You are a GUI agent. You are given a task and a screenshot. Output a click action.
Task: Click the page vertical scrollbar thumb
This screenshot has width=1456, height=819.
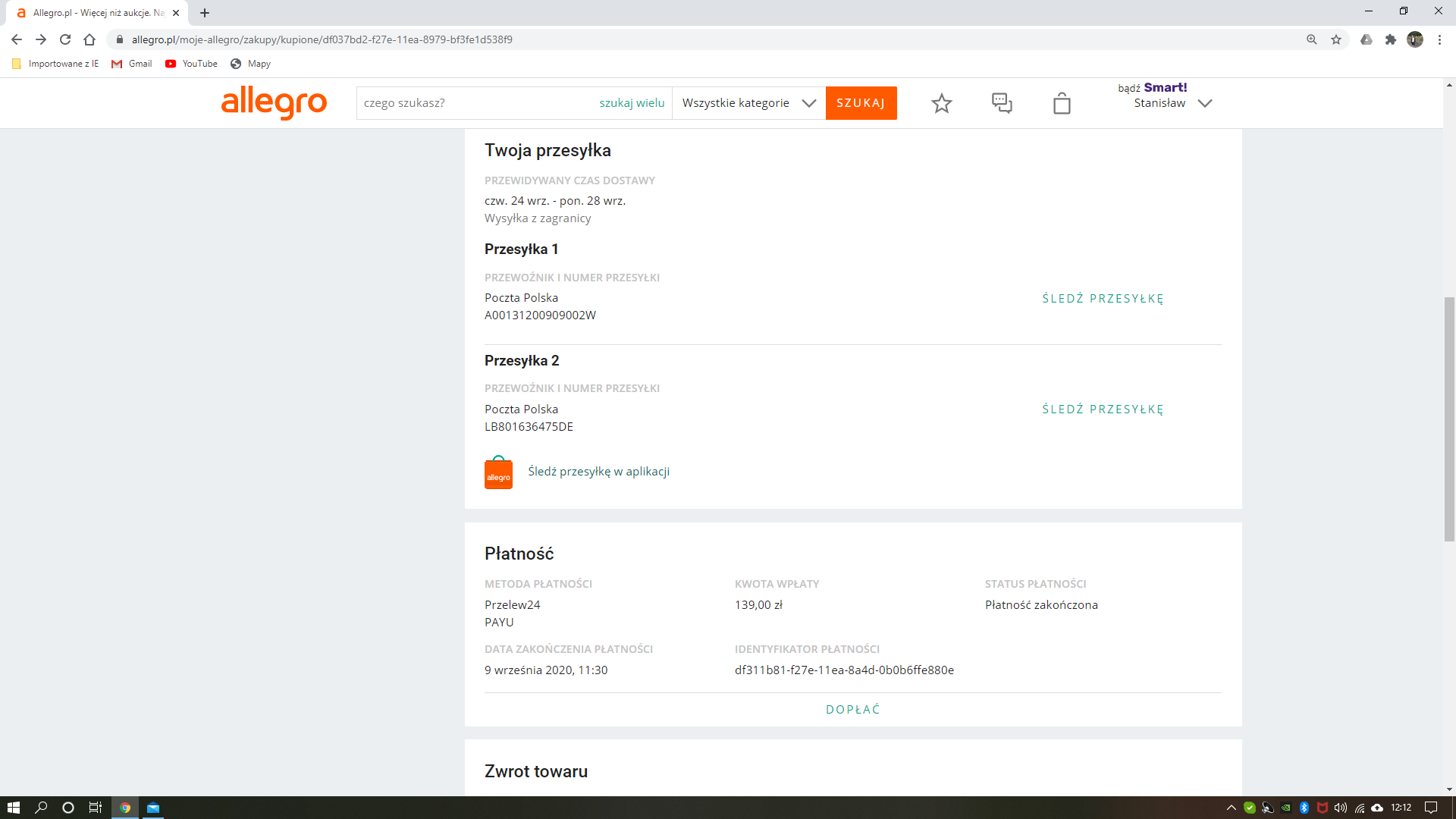pos(1449,417)
